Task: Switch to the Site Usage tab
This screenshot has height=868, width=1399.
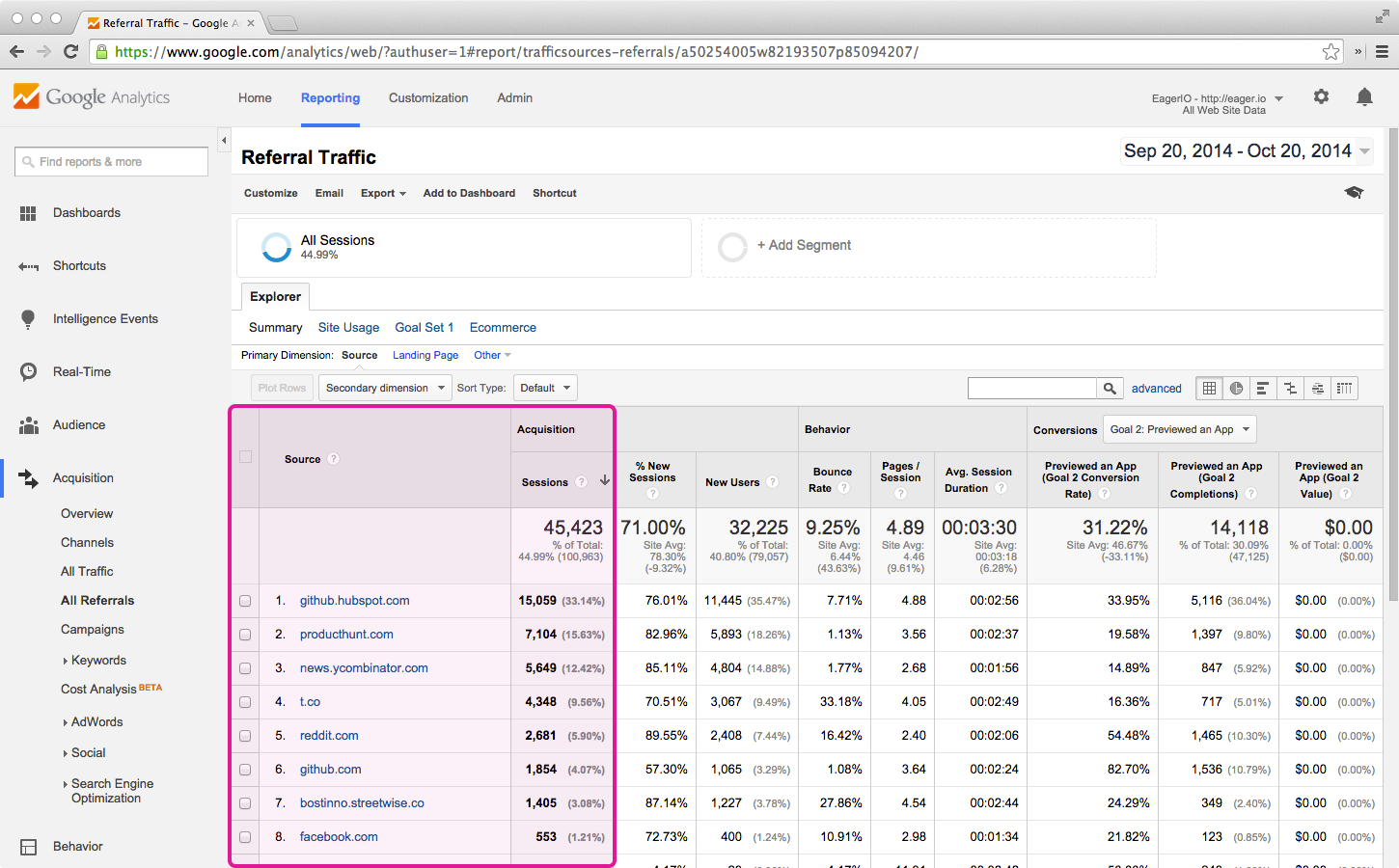Action: point(348,328)
